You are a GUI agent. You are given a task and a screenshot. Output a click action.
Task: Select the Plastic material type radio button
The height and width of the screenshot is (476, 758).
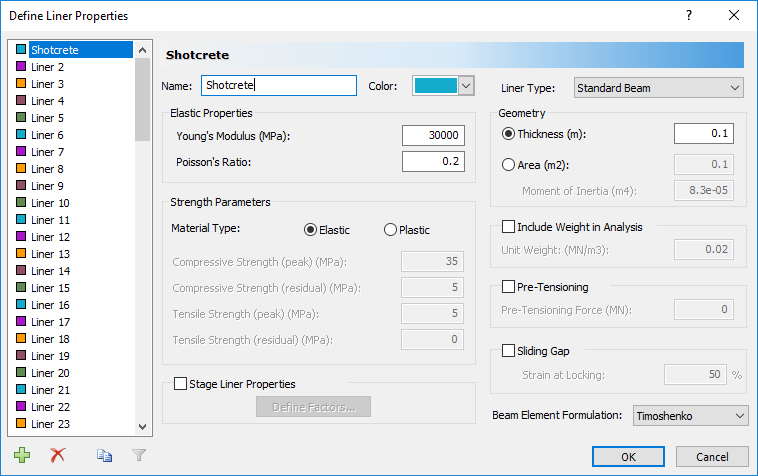(390, 230)
